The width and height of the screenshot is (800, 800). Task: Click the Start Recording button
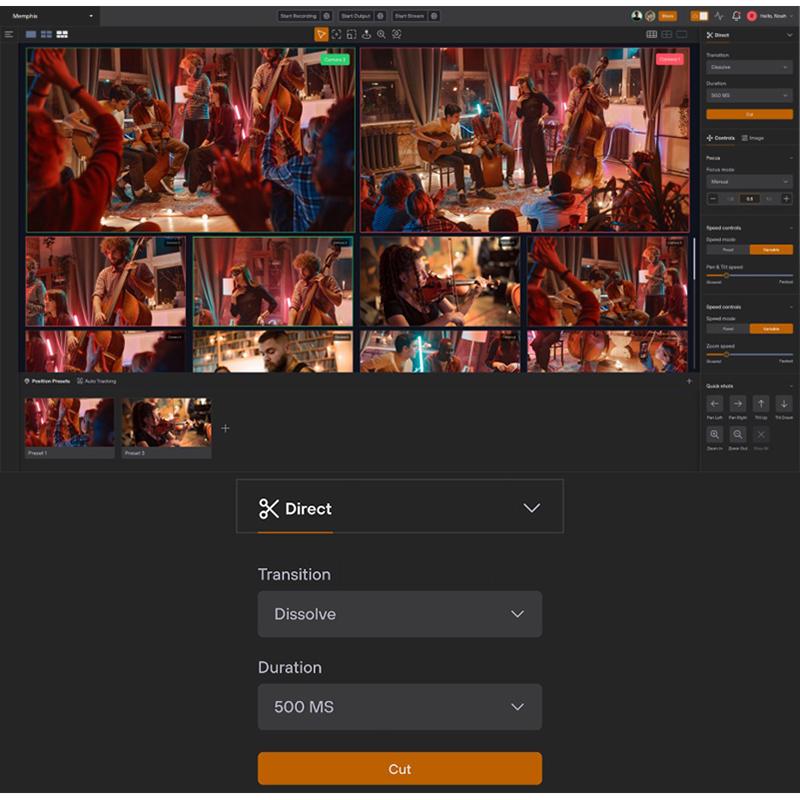pos(298,16)
